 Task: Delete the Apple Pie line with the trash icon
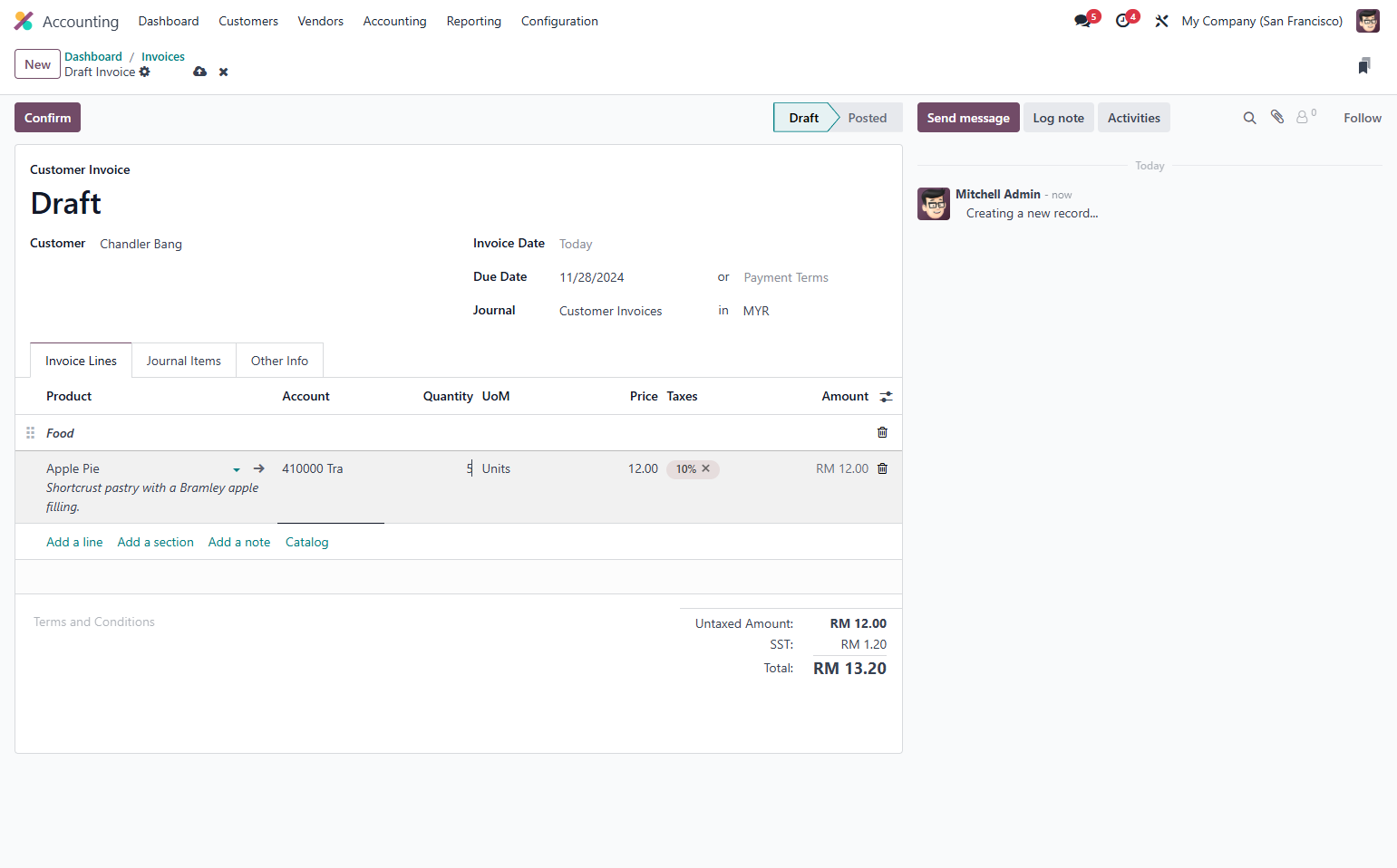(x=882, y=468)
